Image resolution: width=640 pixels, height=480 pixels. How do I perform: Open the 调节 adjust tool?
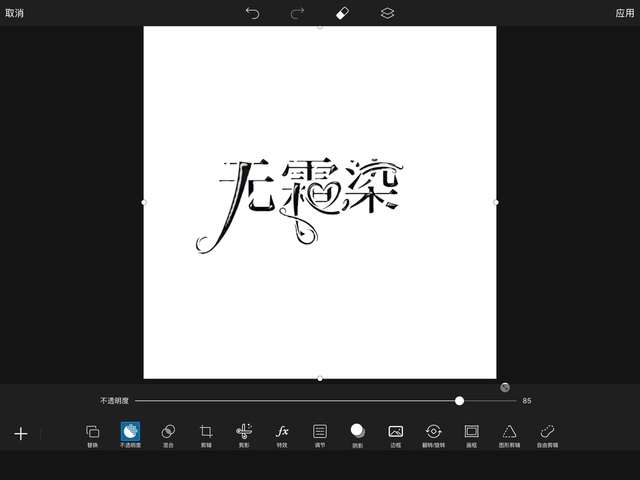tap(320, 433)
